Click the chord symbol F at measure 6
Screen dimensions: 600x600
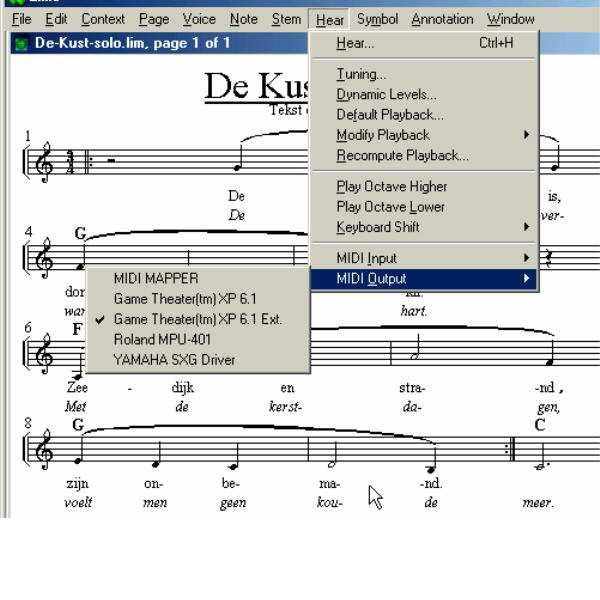point(77,329)
